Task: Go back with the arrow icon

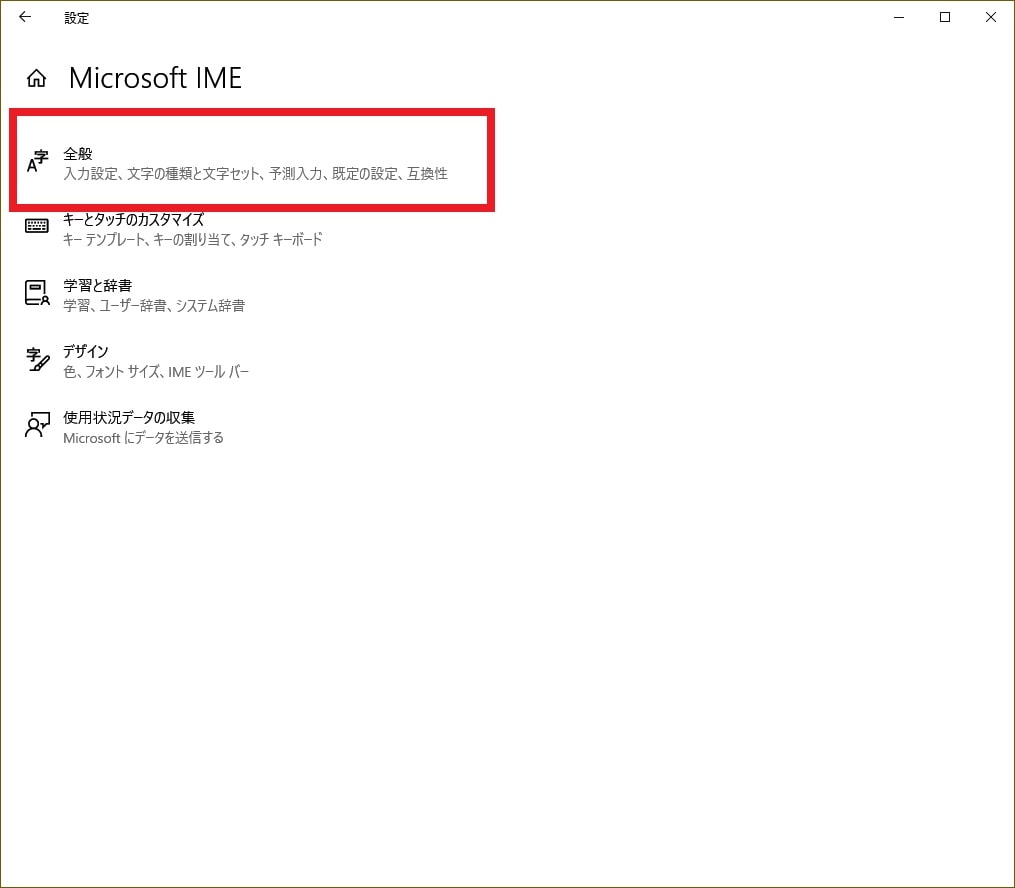Action: click(x=25, y=17)
